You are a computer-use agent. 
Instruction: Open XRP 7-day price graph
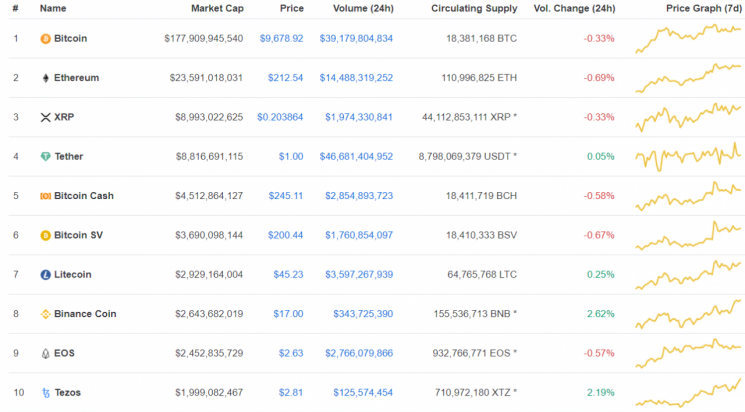pos(688,117)
